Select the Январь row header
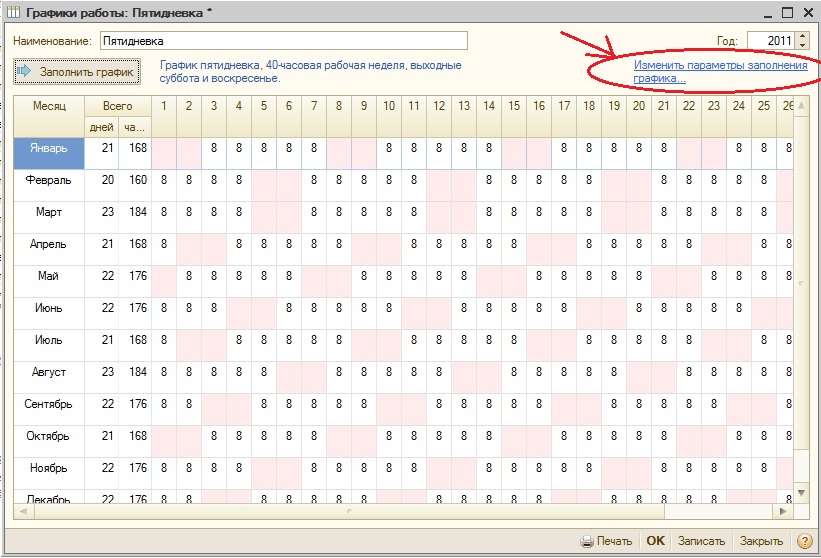821x558 pixels. (x=49, y=153)
